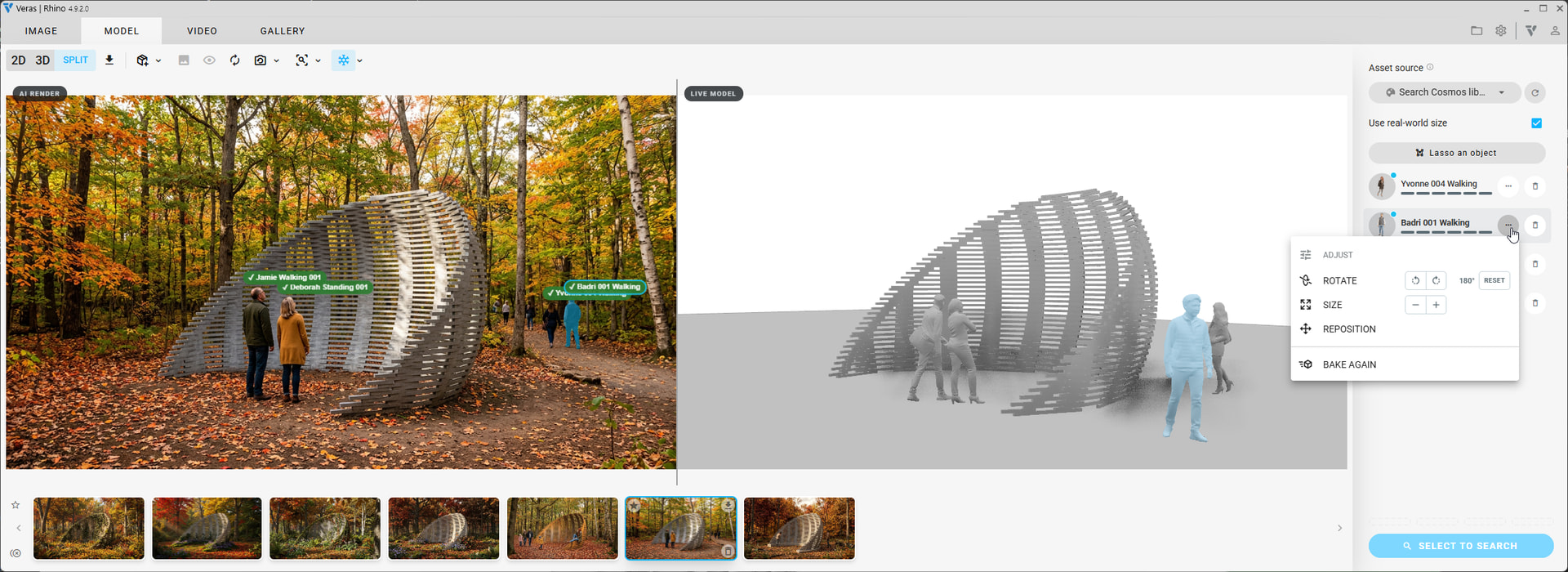This screenshot has height=572, width=1568.
Task: Open Search Cosmos library dropdown
Action: point(1445,92)
